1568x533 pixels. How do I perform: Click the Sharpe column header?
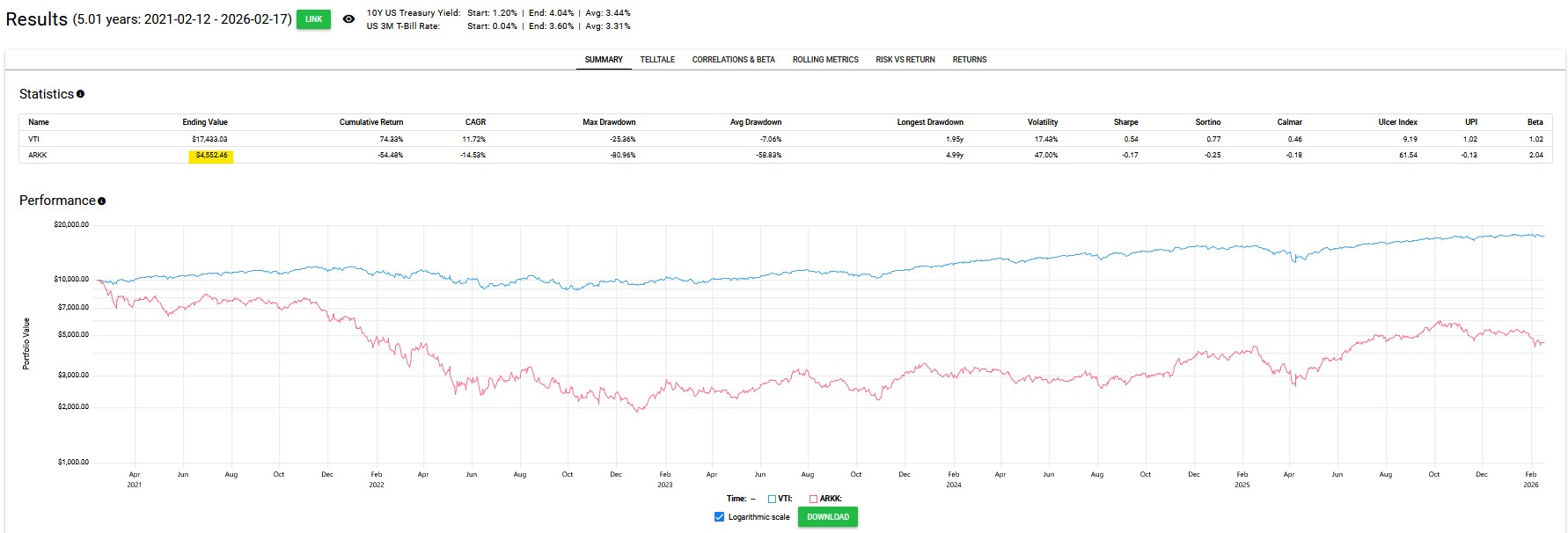pyautogui.click(x=1125, y=122)
